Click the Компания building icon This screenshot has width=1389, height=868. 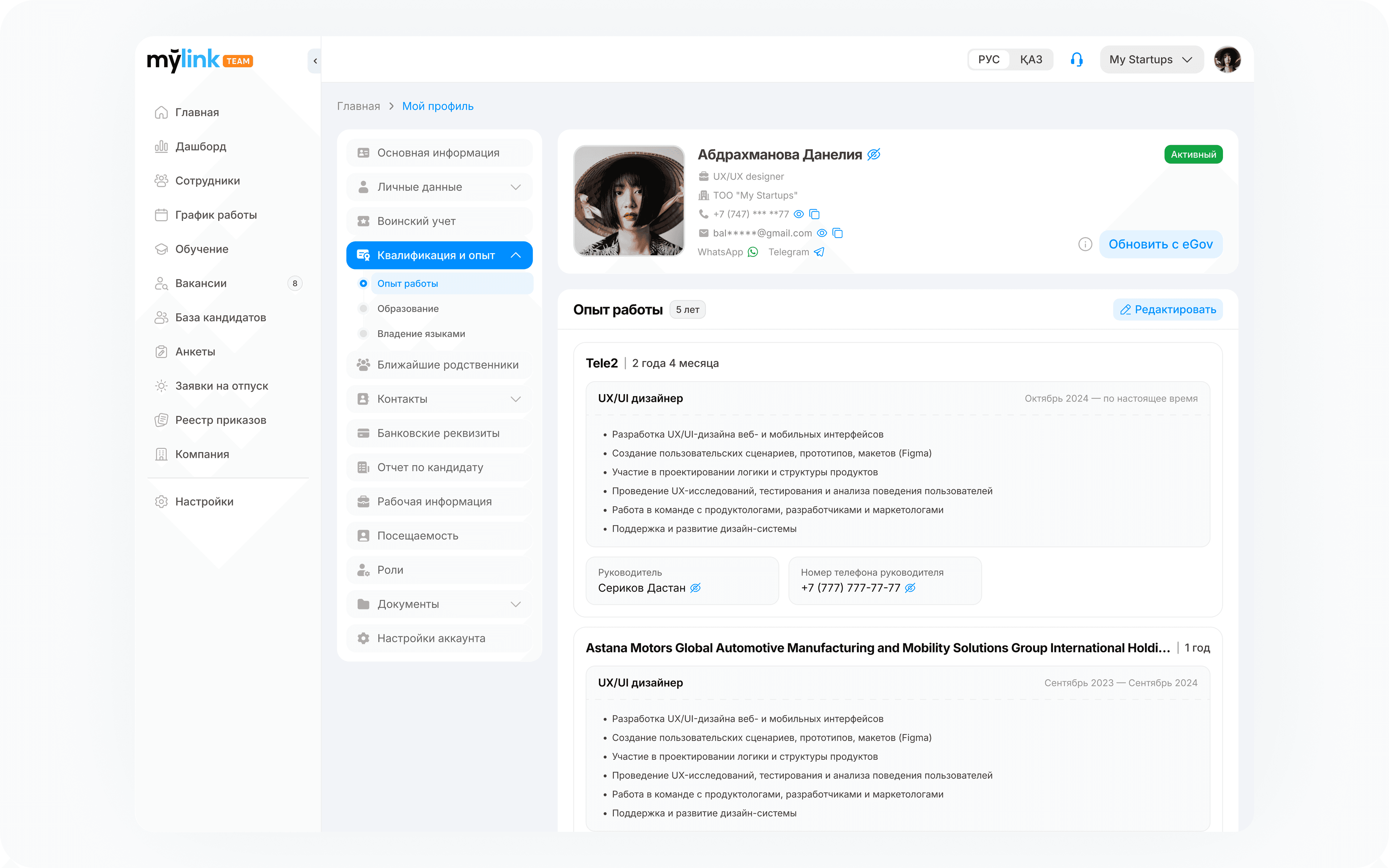click(161, 454)
